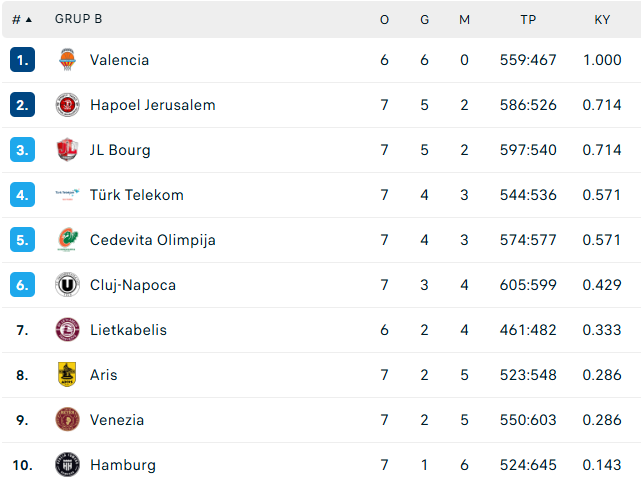Click the Hamburg team logo
Screen dimensions: 641x482
67,464
